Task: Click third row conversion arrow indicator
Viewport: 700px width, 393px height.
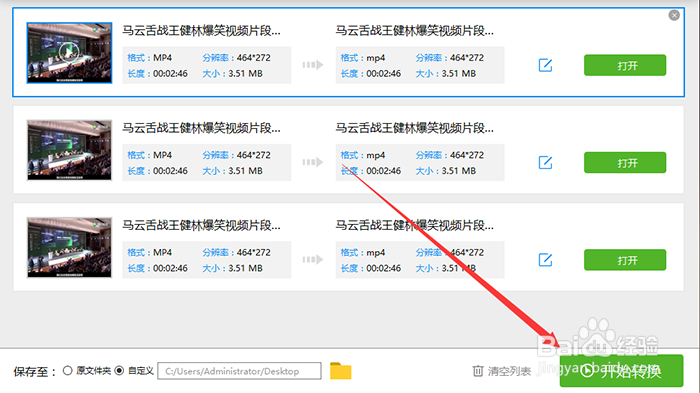Action: (312, 260)
